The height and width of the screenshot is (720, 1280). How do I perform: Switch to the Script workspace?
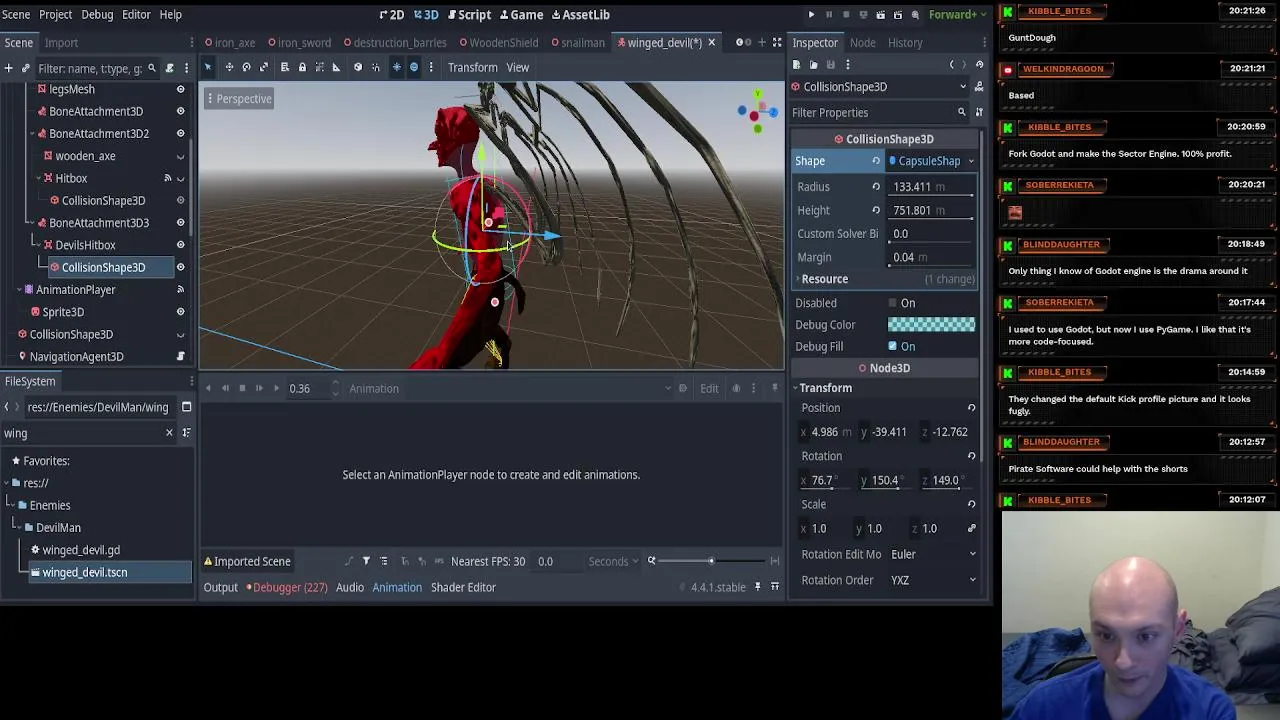tap(468, 15)
